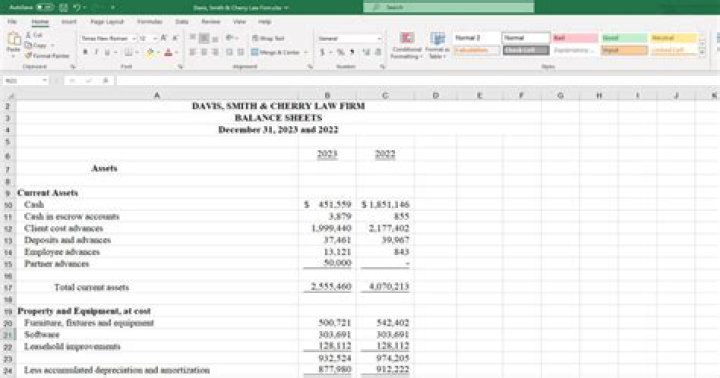This screenshot has height=378, width=720.
Task: Open the File tab
Action: [x=12, y=22]
